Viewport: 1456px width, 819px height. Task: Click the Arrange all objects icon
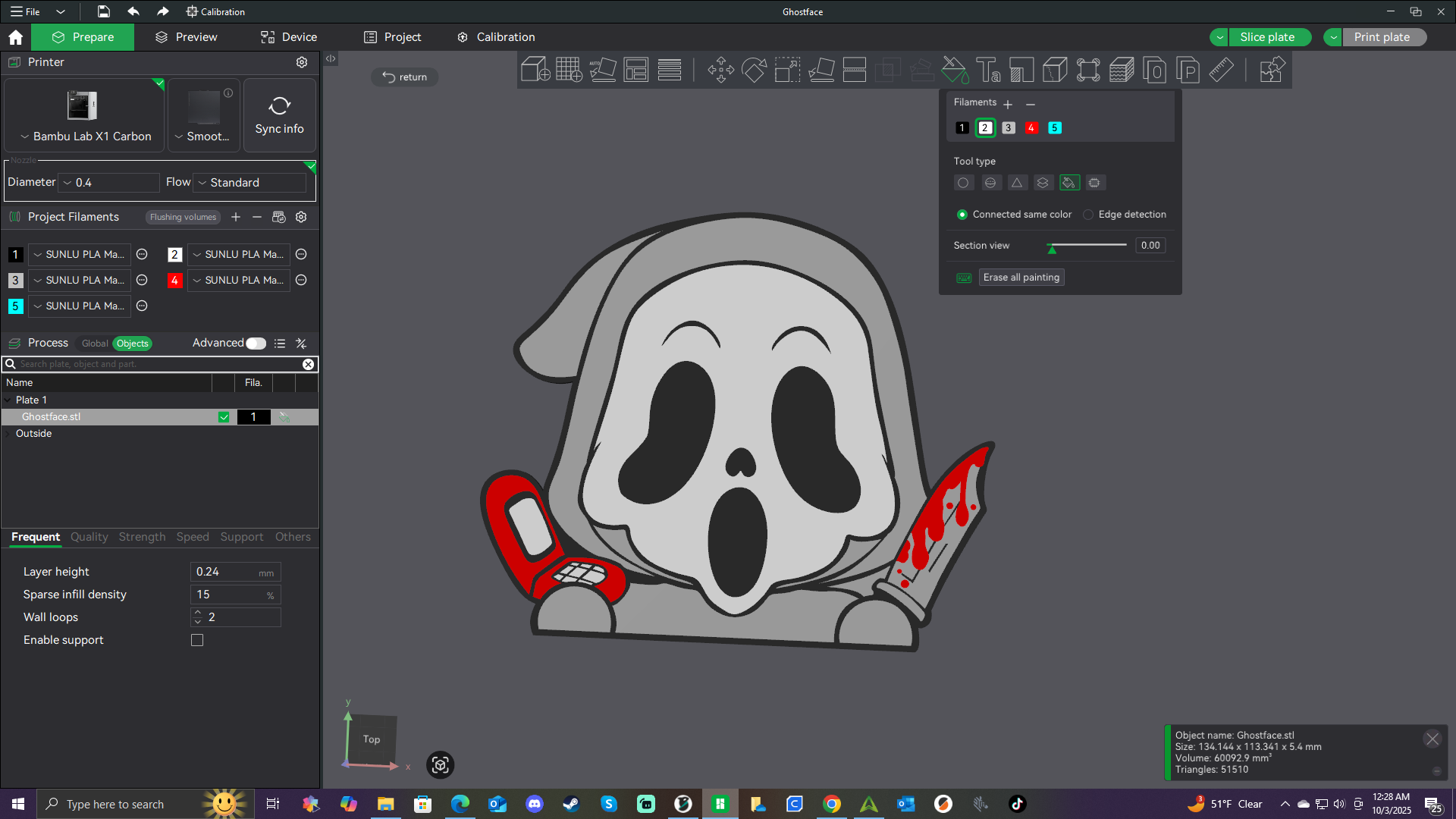[636, 70]
